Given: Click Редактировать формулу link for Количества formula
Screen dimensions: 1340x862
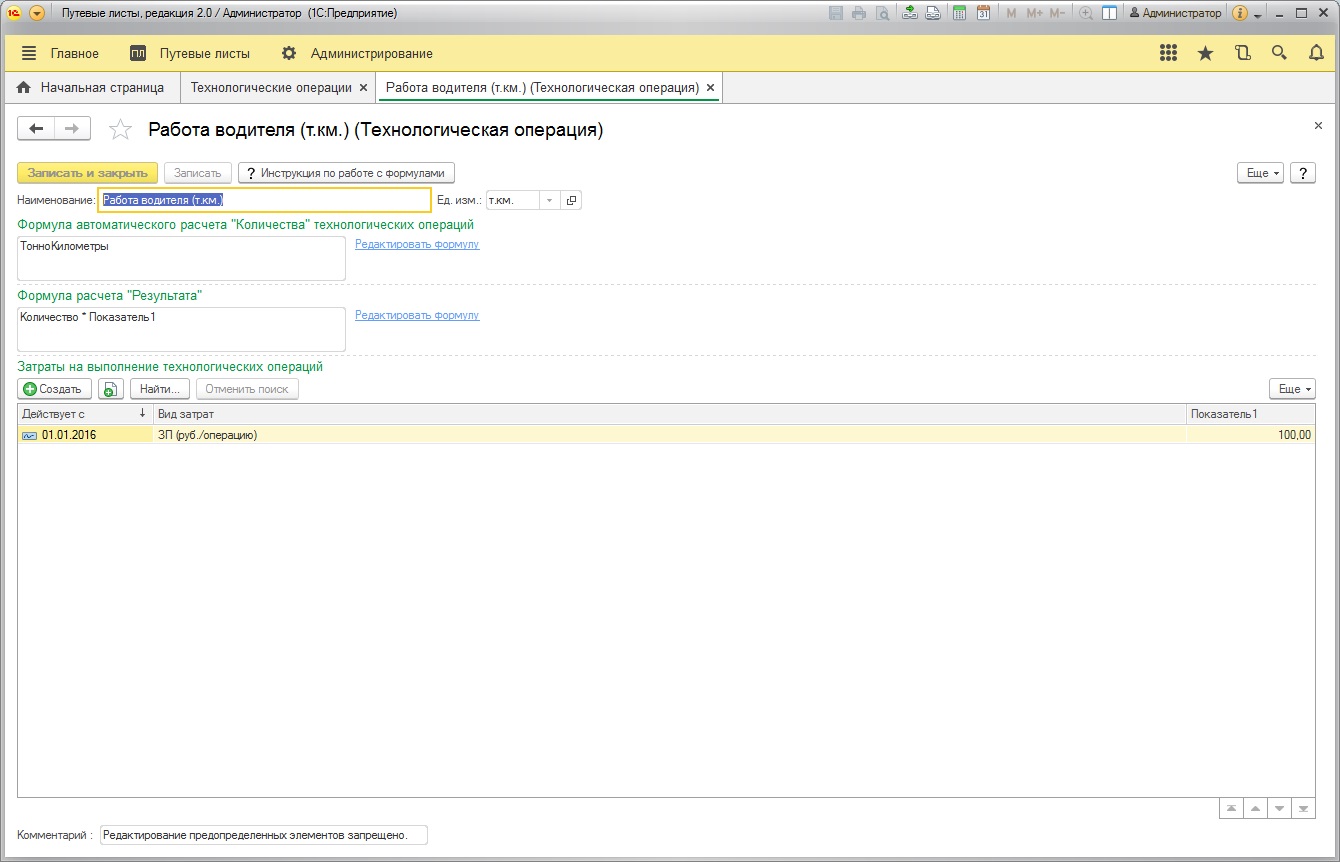Looking at the screenshot, I should pyautogui.click(x=417, y=244).
